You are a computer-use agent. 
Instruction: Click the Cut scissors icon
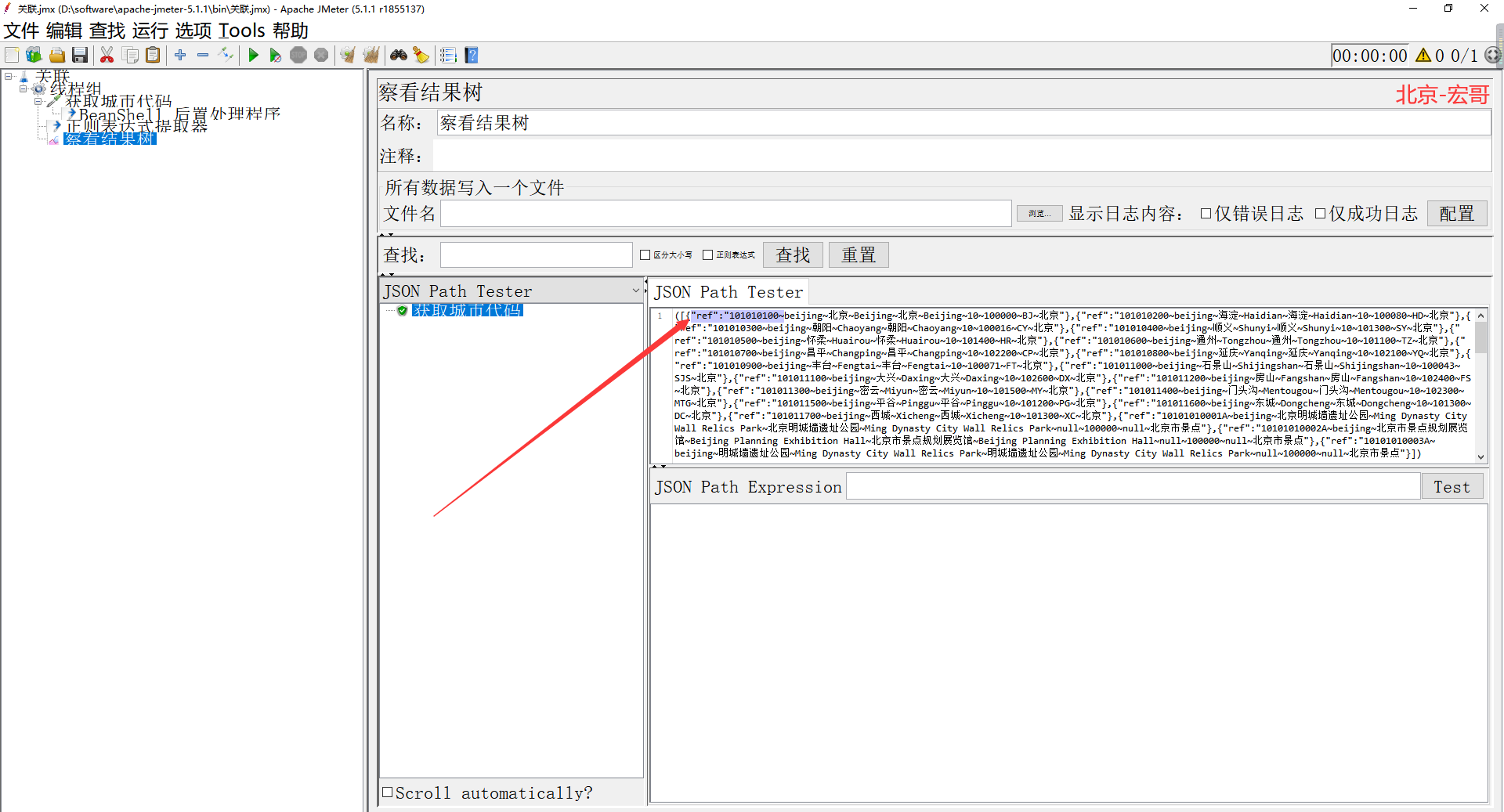pos(107,55)
